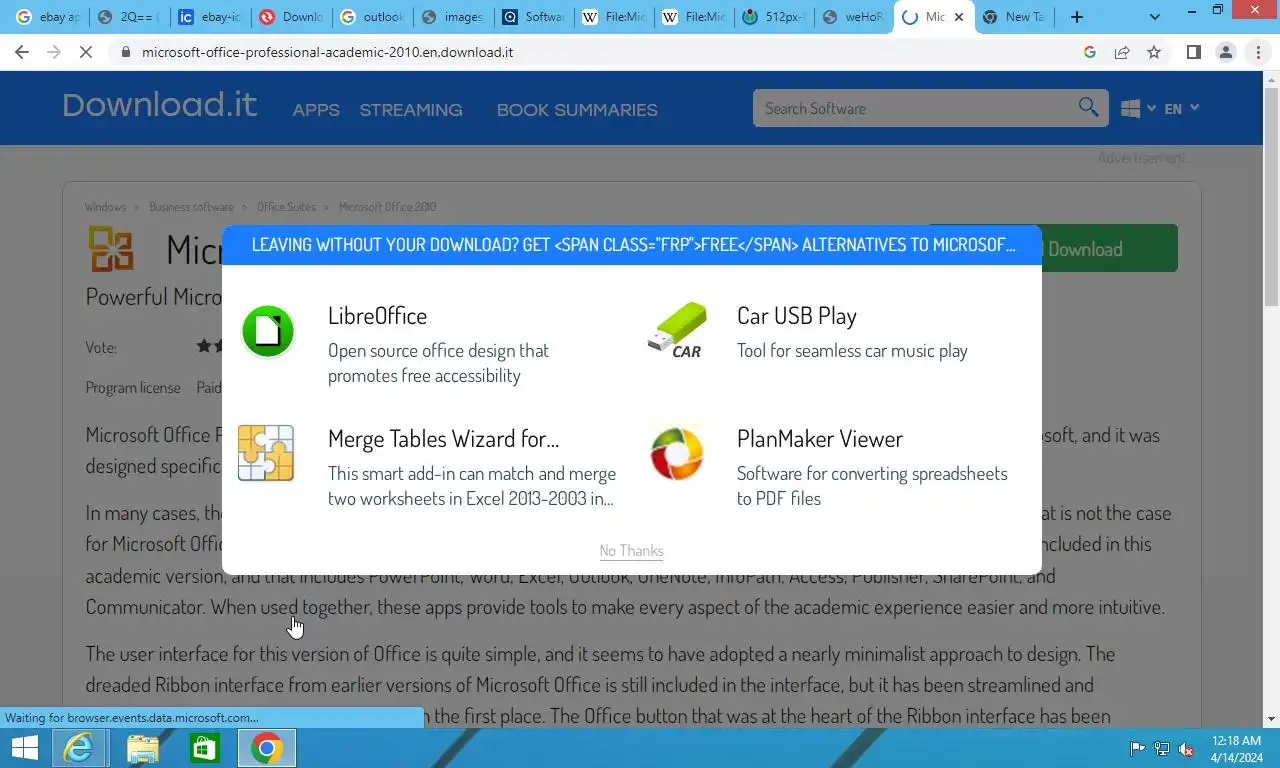Open Merge Tables Wizard for... title
This screenshot has width=1280, height=768.
coord(443,438)
